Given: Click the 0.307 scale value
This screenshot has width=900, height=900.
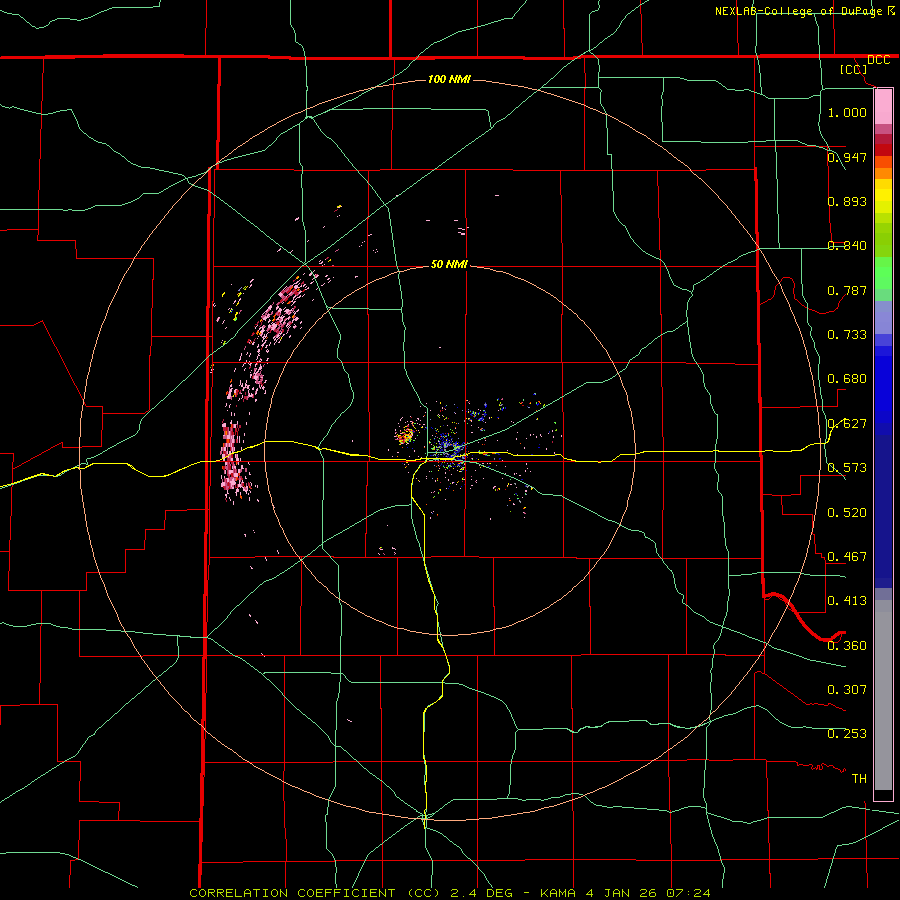Looking at the screenshot, I should 847,690.
